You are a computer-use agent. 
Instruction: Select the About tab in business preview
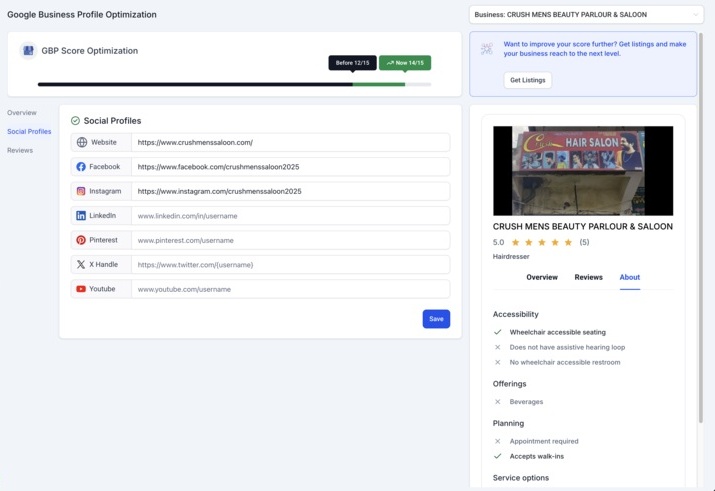click(630, 277)
